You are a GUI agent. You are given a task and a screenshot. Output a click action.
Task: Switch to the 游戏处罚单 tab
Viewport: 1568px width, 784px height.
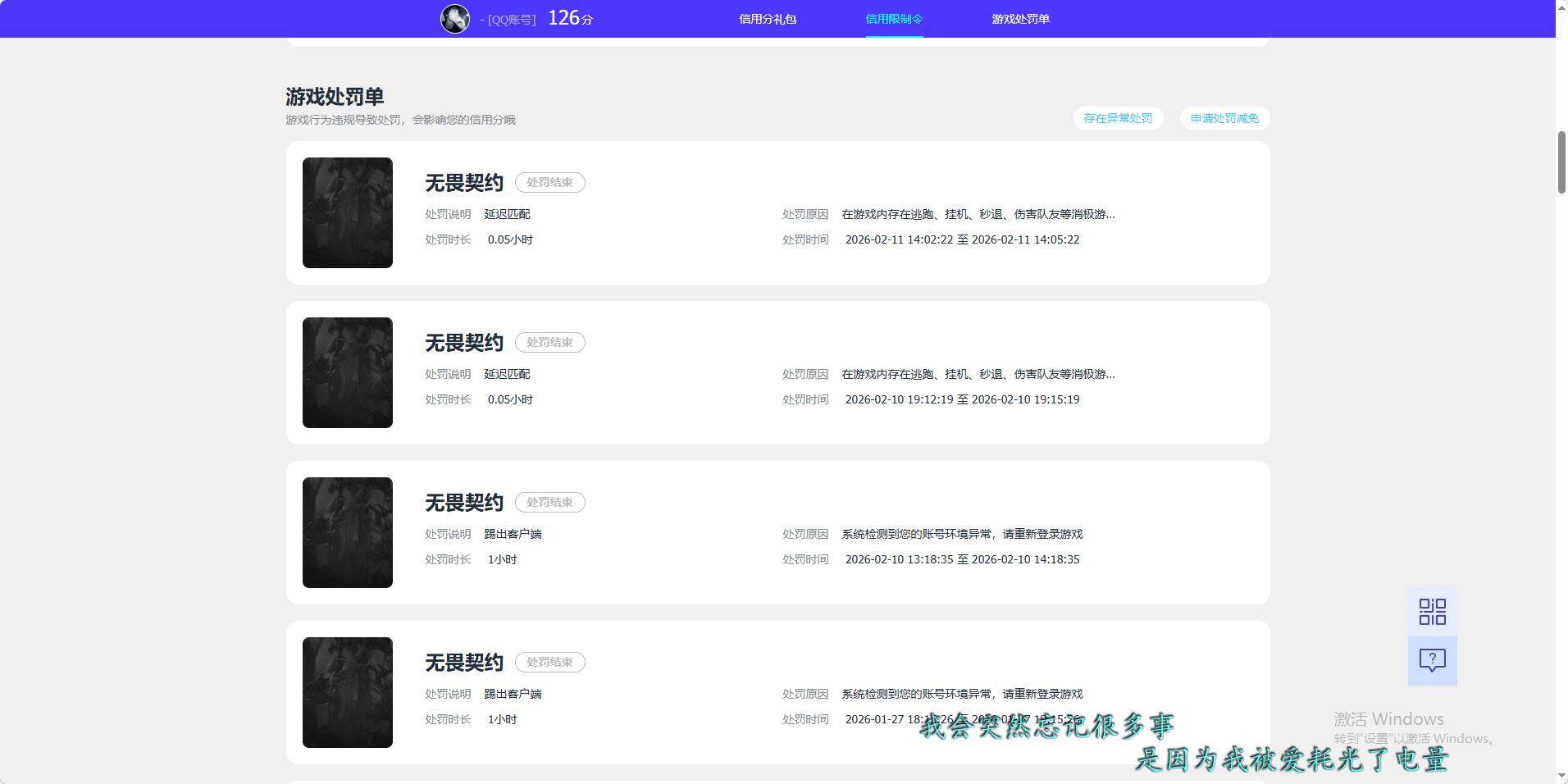[x=1019, y=18]
